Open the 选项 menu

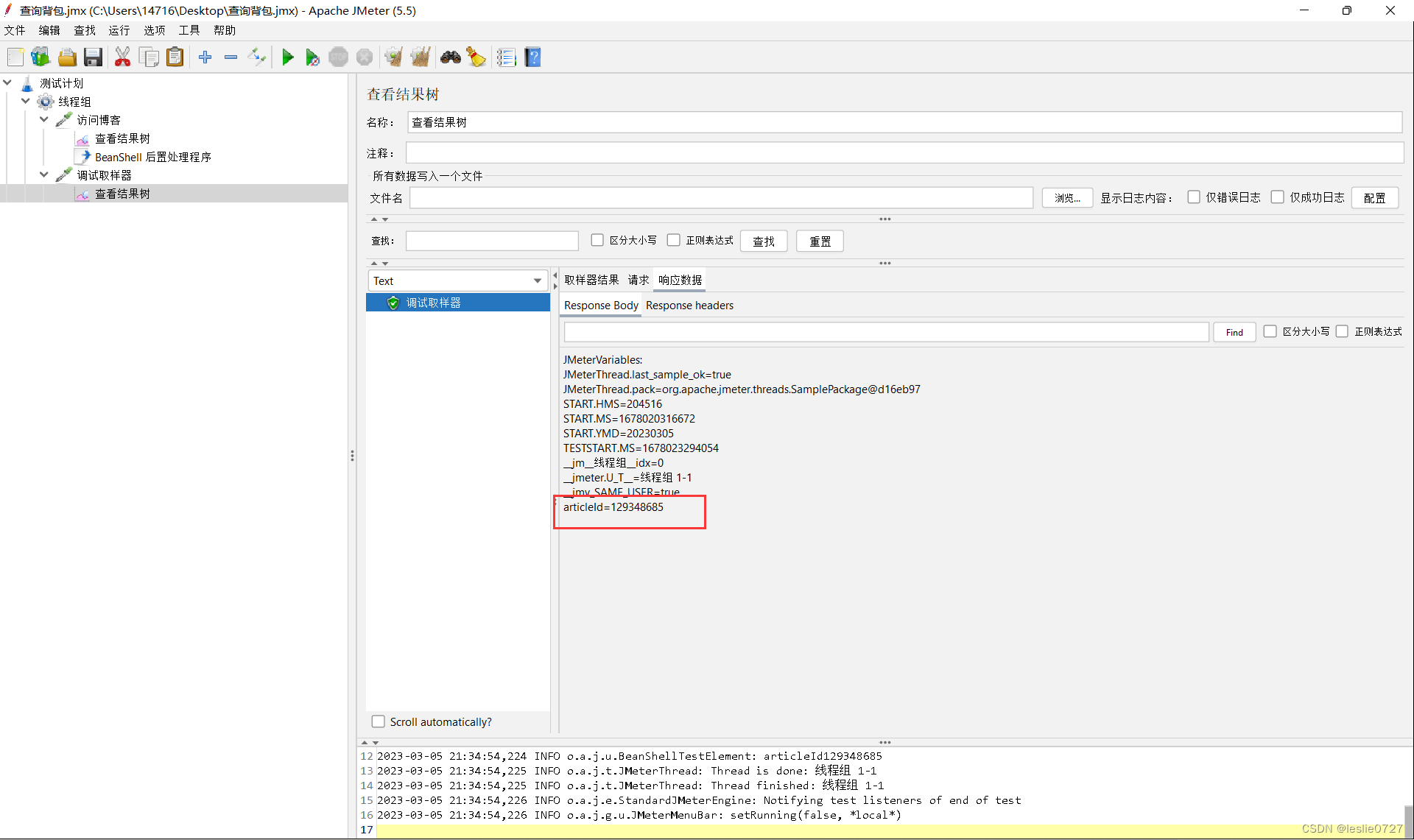tap(155, 30)
